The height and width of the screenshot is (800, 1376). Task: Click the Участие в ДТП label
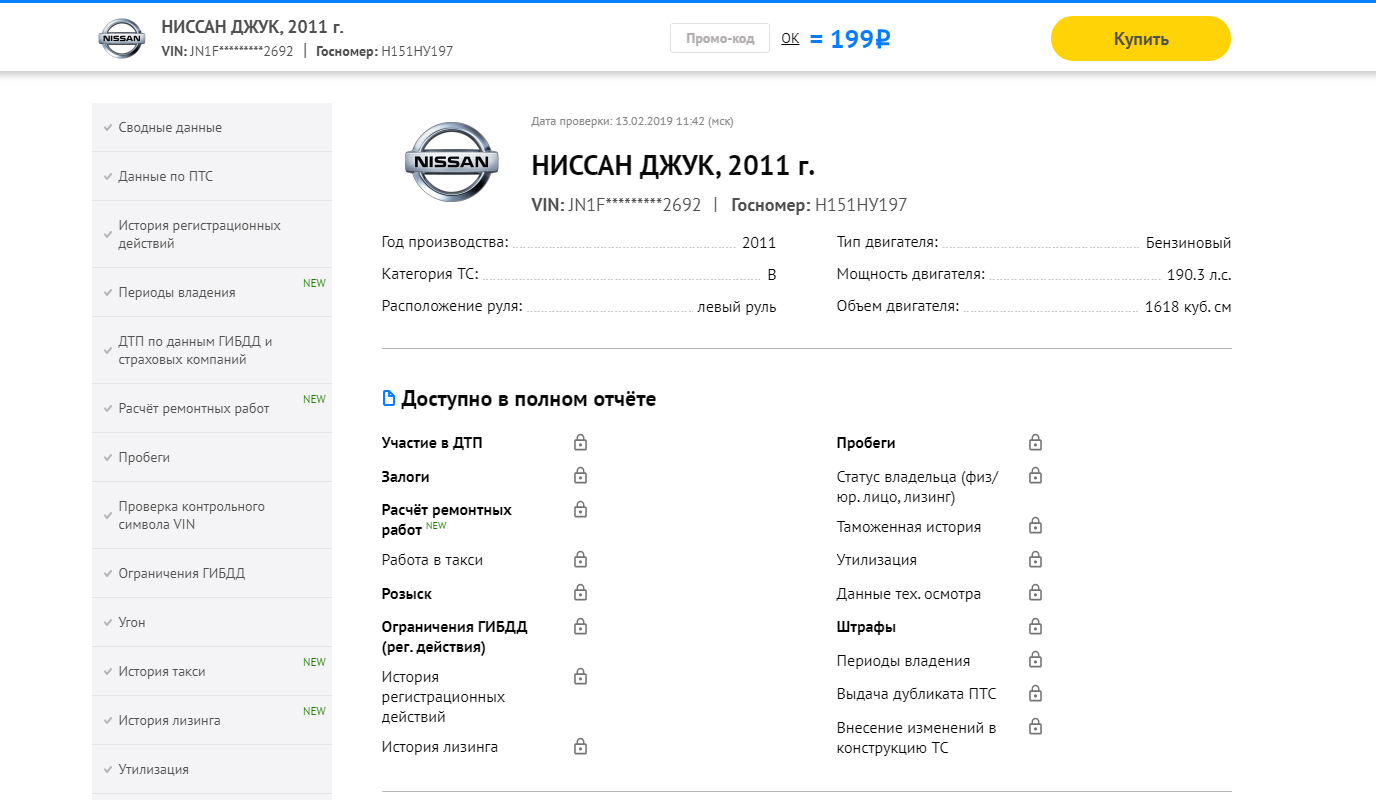click(x=432, y=442)
